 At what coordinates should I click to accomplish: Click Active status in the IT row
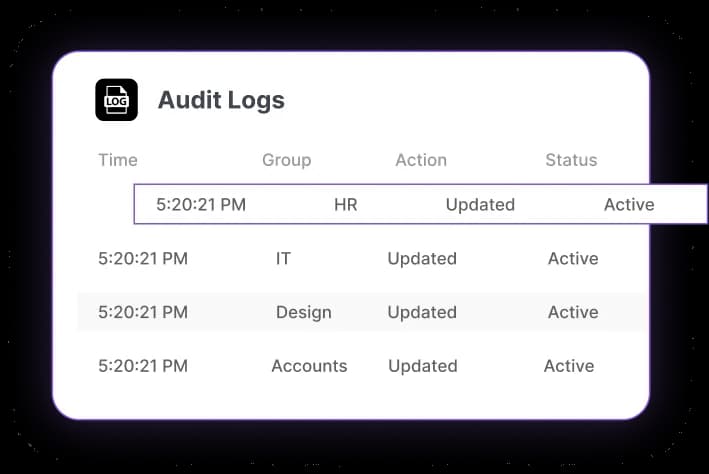(573, 259)
